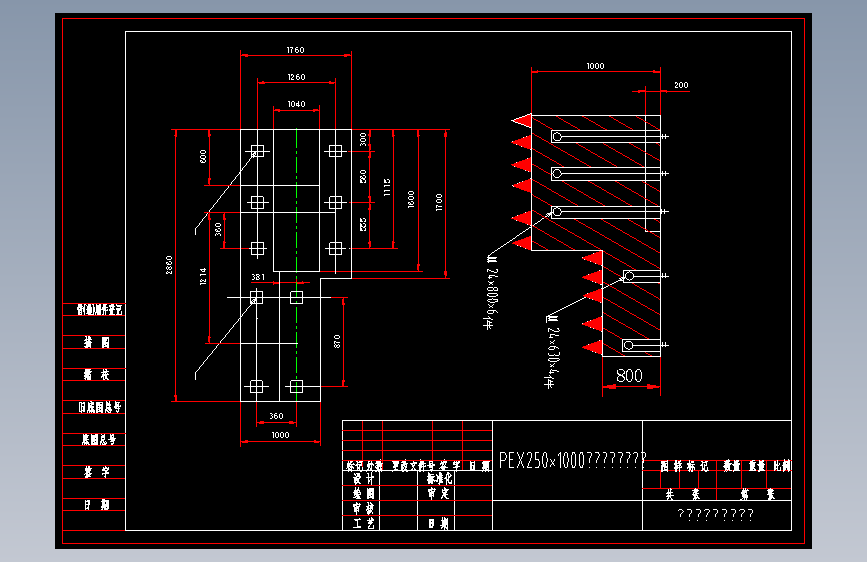Select the 审定 cell
Screen dimensions: 867x562
tap(438, 493)
